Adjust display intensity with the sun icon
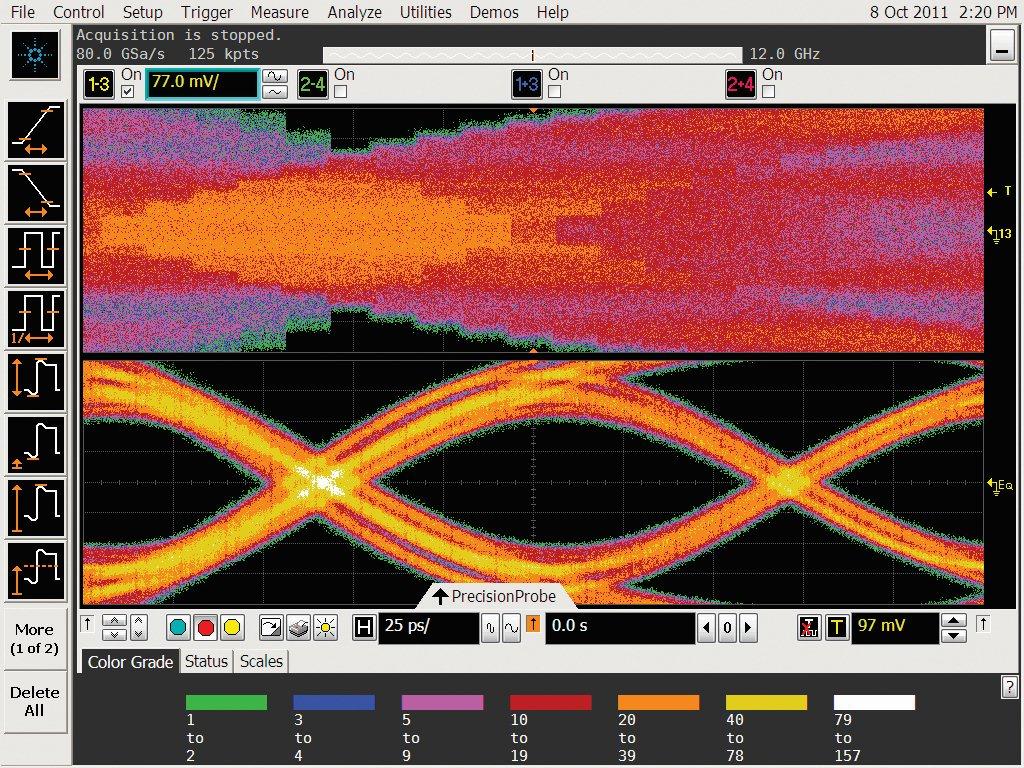The image size is (1024, 768). tap(325, 628)
